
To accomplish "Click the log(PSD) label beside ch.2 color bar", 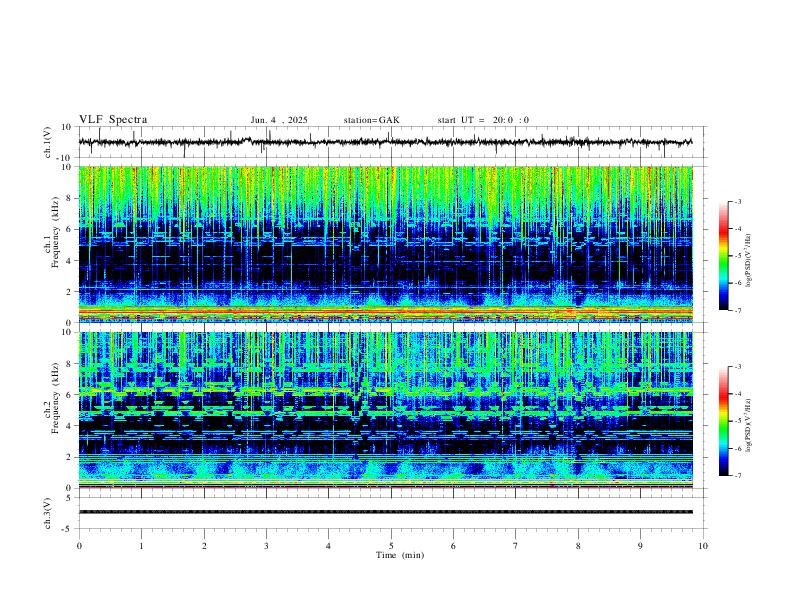I will tap(749, 426).
